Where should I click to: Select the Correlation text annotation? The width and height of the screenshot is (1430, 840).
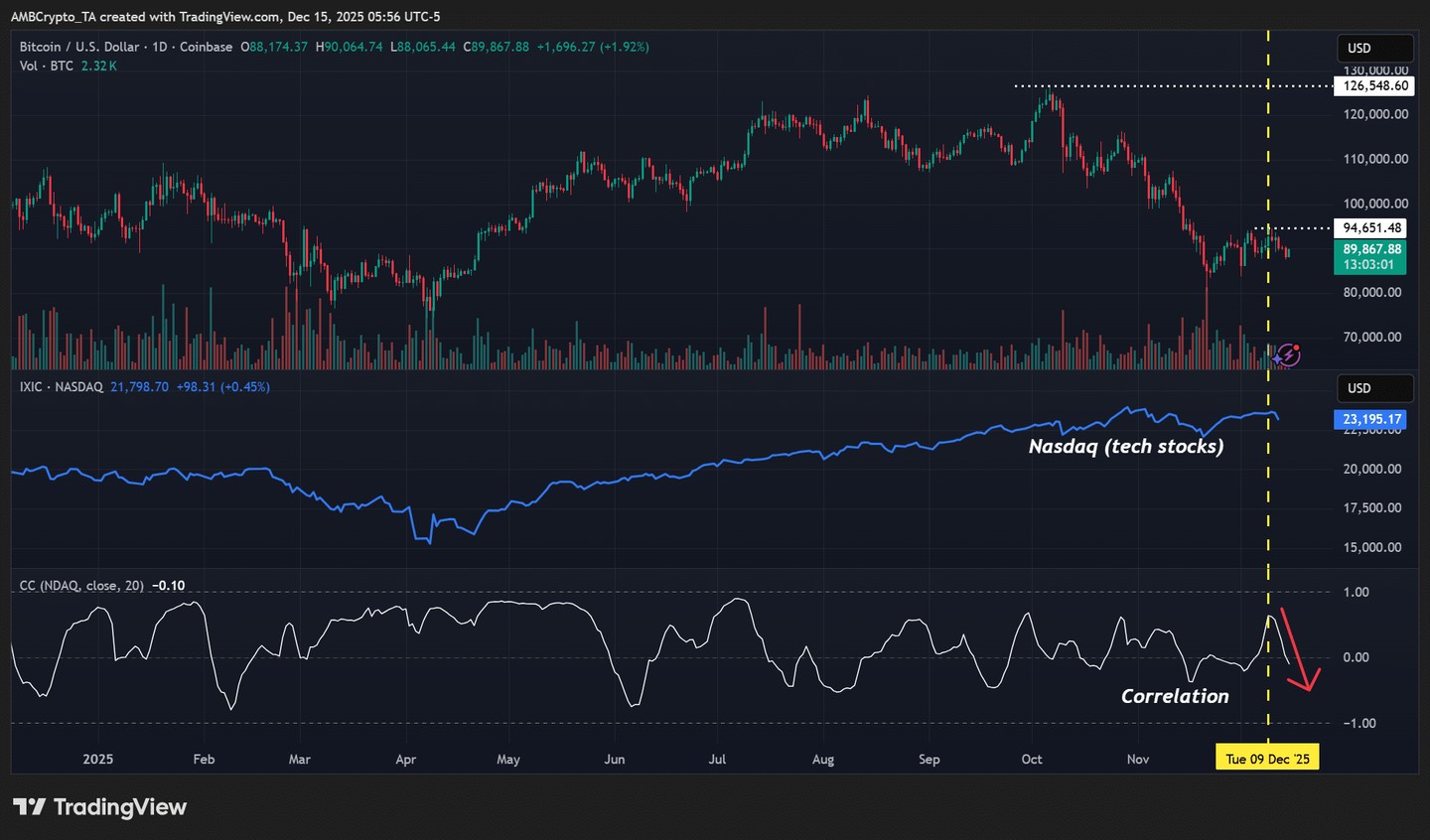coord(1175,696)
